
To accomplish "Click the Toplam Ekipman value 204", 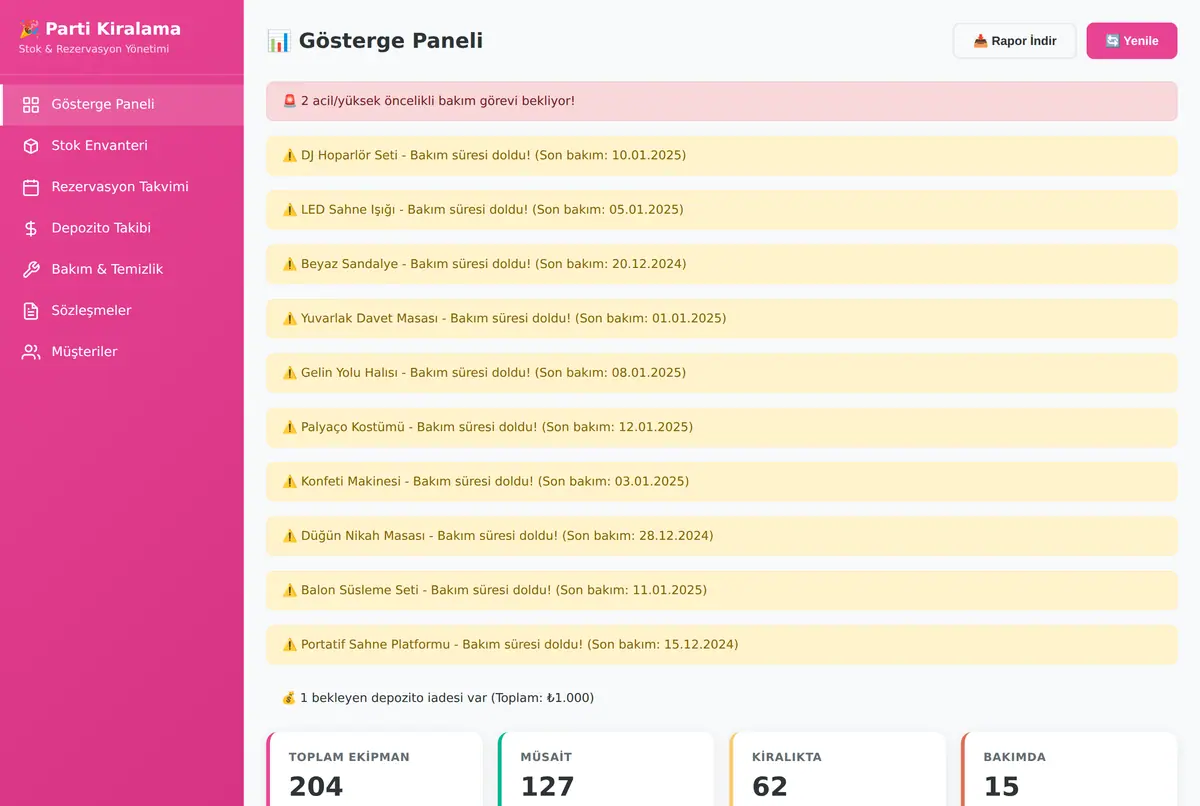I will (x=316, y=787).
